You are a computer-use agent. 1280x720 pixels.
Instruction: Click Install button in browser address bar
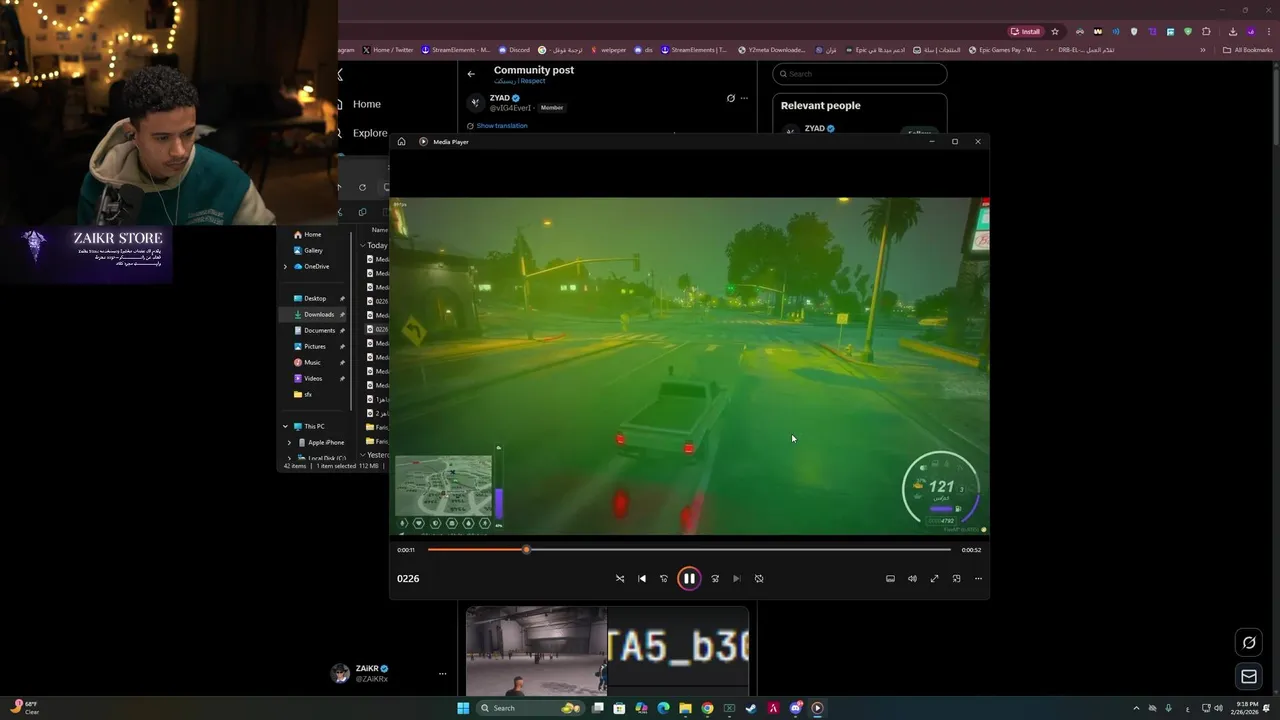pos(1025,31)
